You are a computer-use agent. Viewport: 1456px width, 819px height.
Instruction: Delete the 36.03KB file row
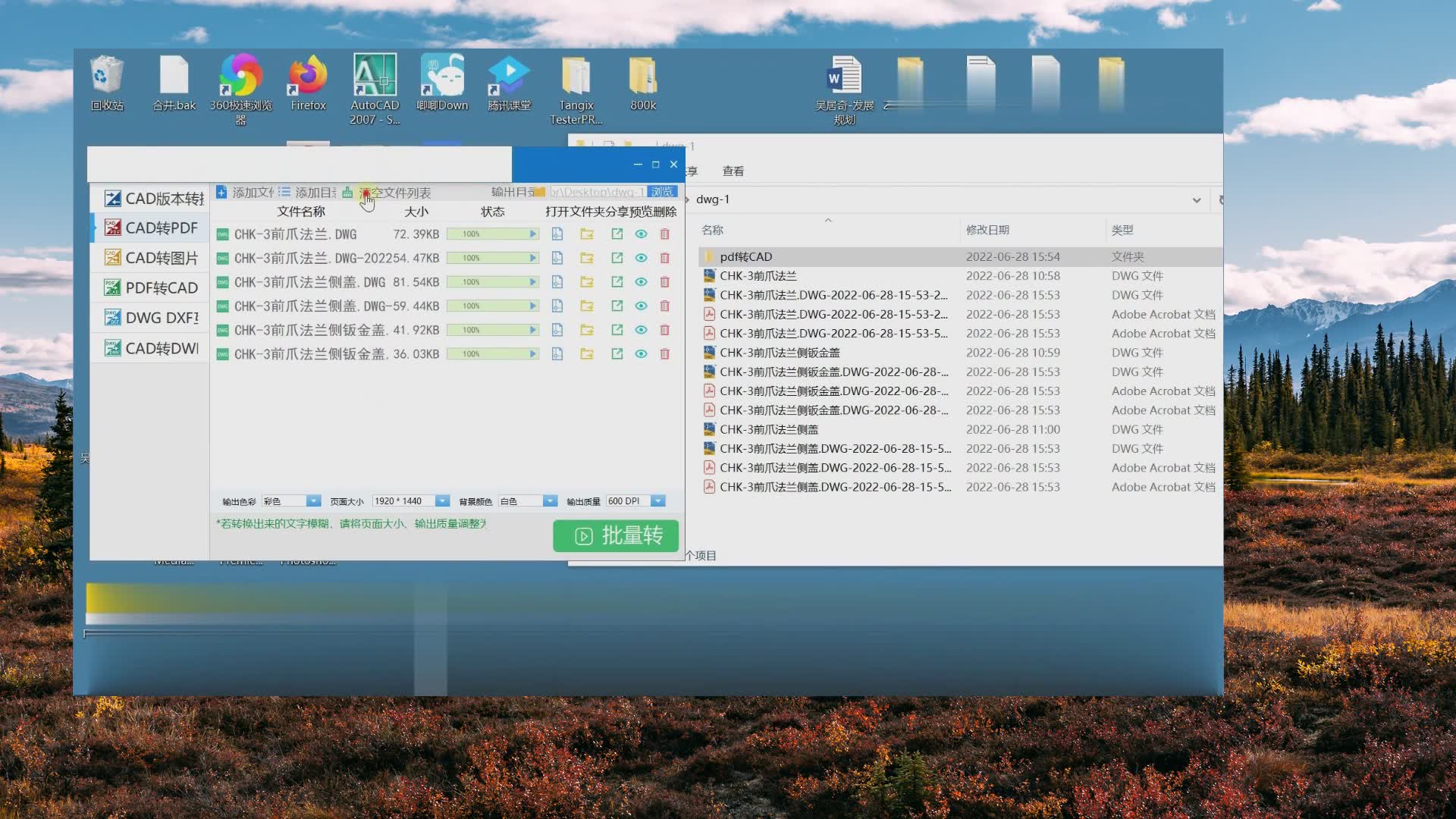coord(664,354)
